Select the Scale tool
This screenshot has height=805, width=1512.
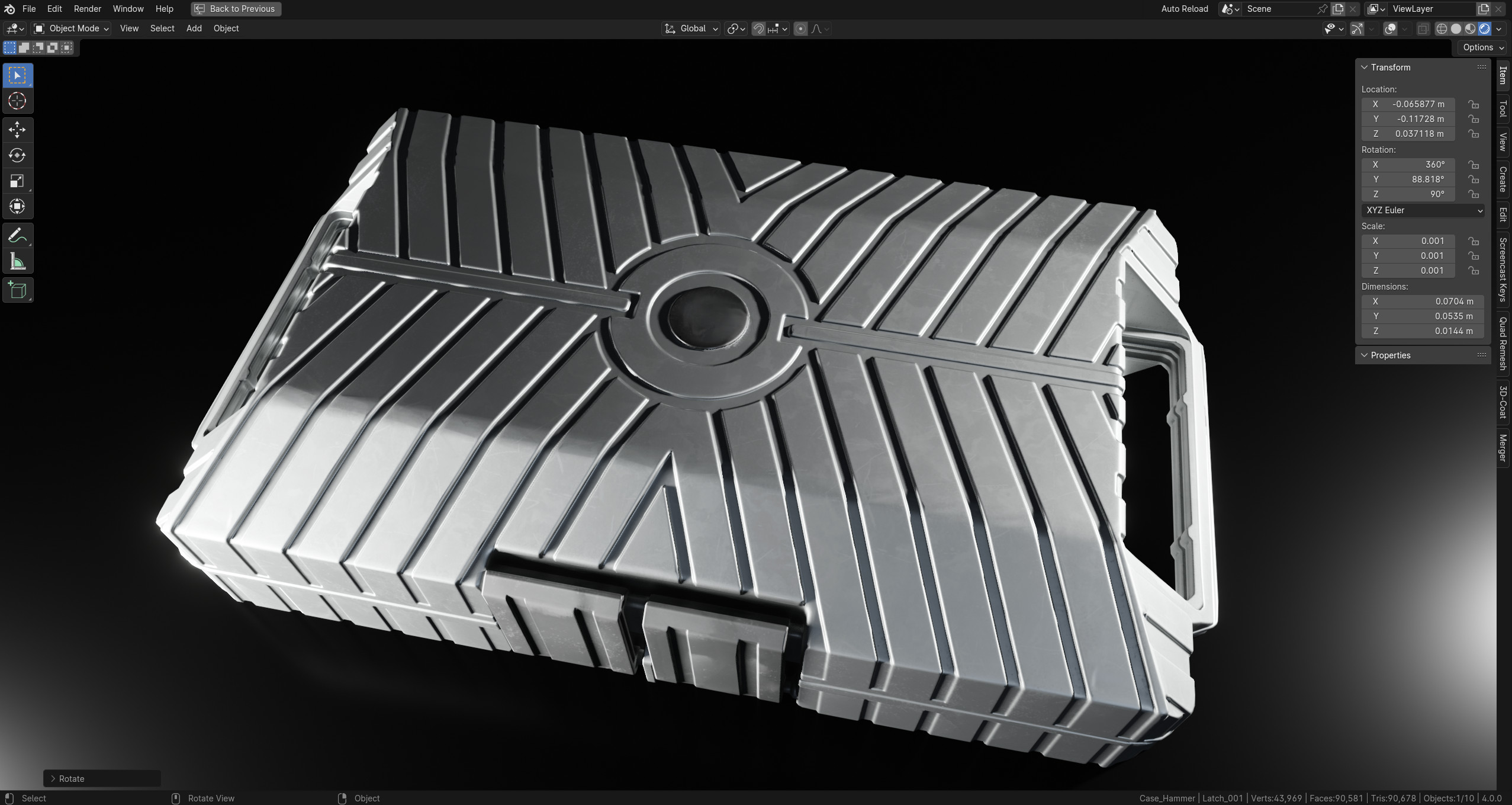17,181
